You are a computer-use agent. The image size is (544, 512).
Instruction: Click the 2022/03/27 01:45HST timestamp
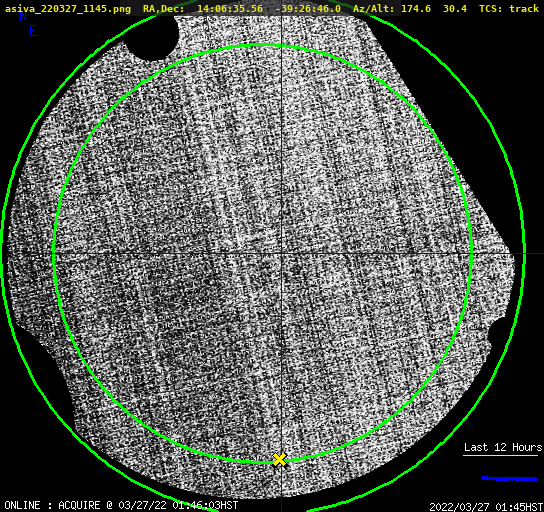tap(486, 507)
